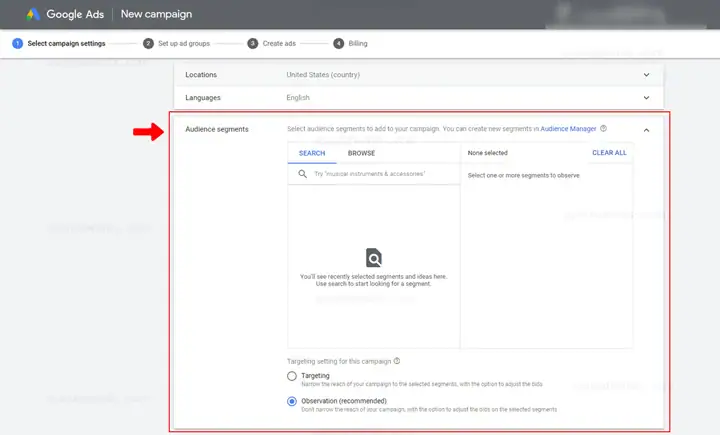
Task: Go to Set up ad groups step
Action: click(x=184, y=44)
